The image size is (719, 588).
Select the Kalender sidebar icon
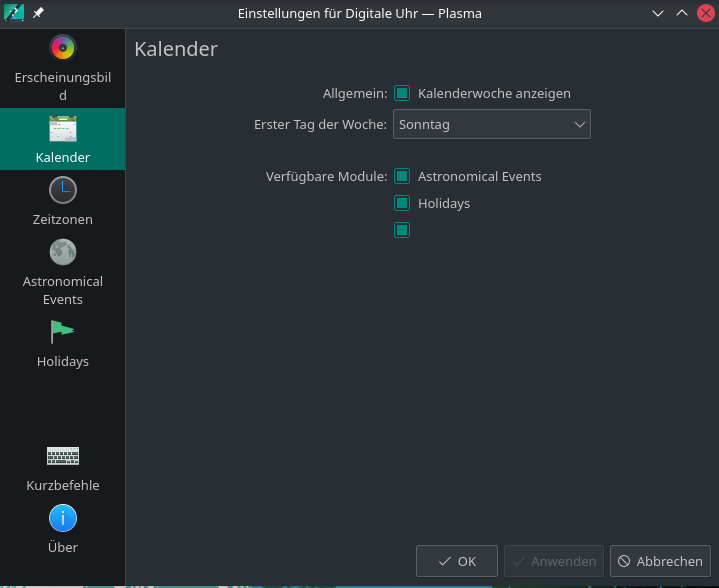click(63, 128)
